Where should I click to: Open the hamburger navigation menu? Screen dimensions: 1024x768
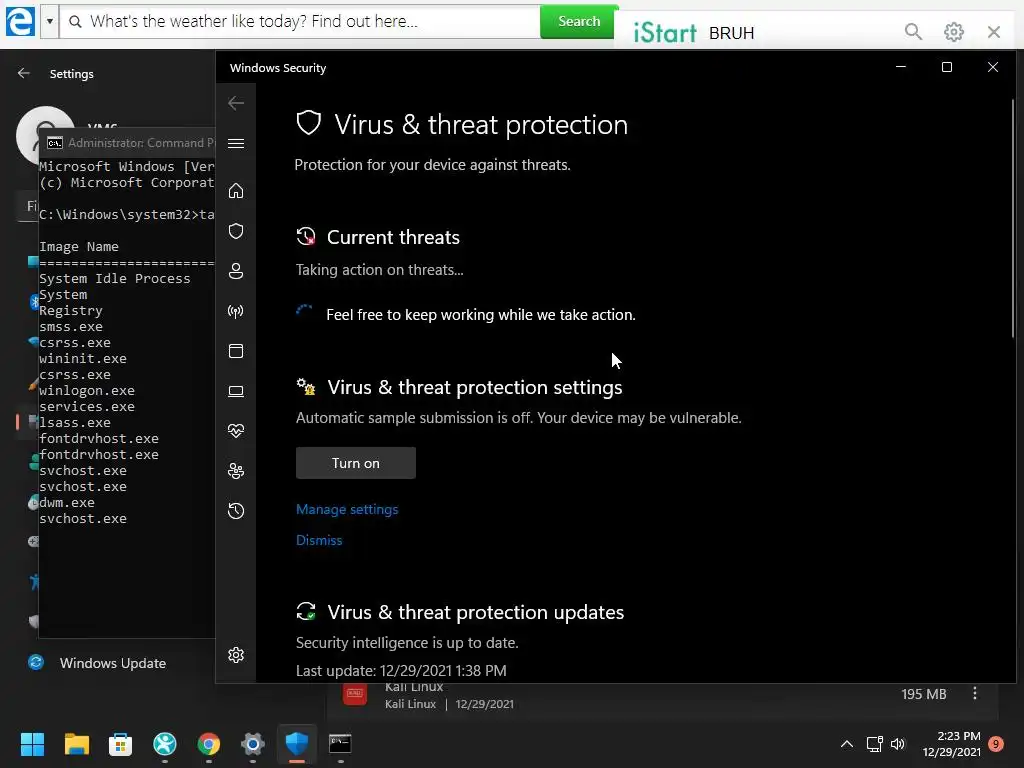236,144
